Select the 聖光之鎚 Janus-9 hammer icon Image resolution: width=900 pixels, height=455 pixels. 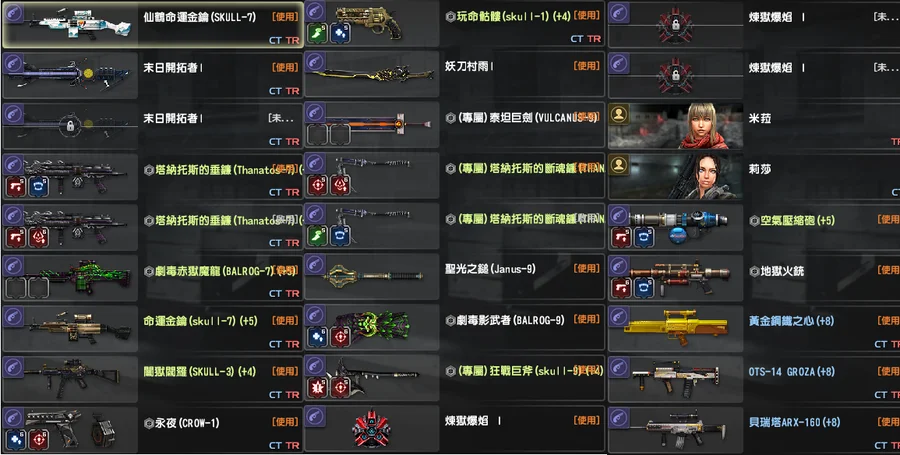[x=373, y=276]
